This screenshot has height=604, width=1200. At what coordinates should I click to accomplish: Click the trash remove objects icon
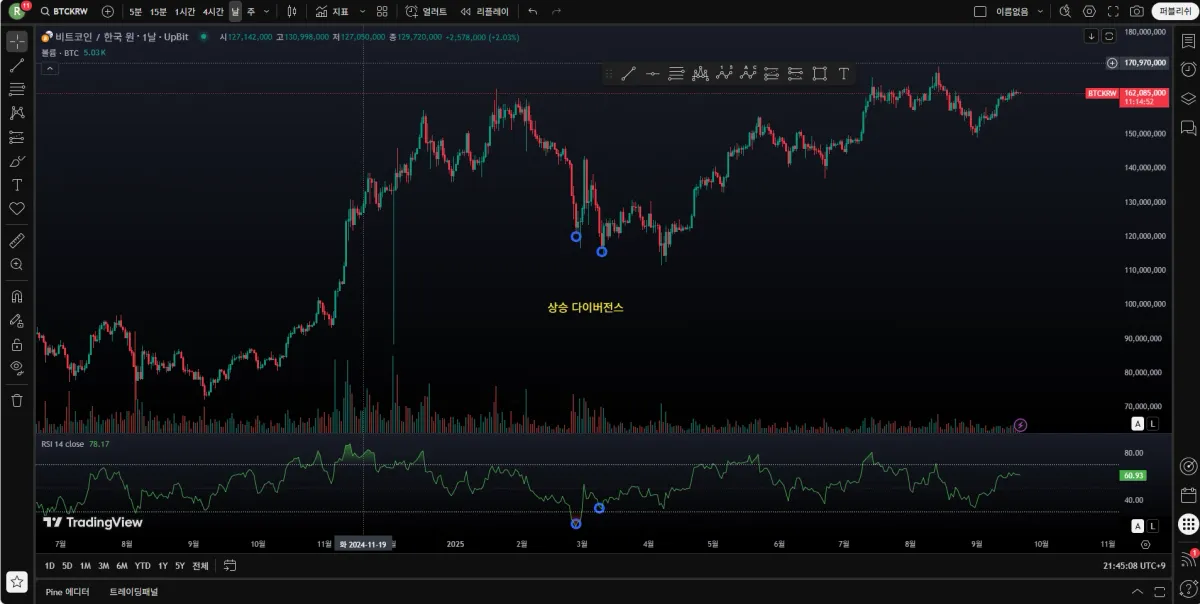coord(17,400)
